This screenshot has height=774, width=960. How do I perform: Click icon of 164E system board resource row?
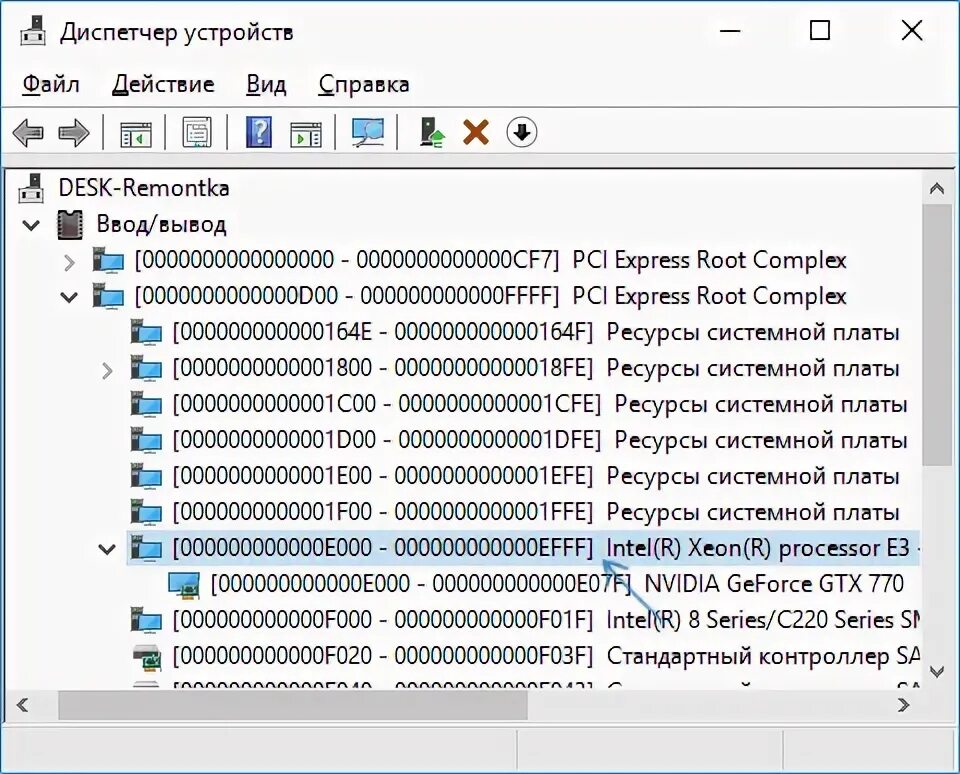point(146,333)
